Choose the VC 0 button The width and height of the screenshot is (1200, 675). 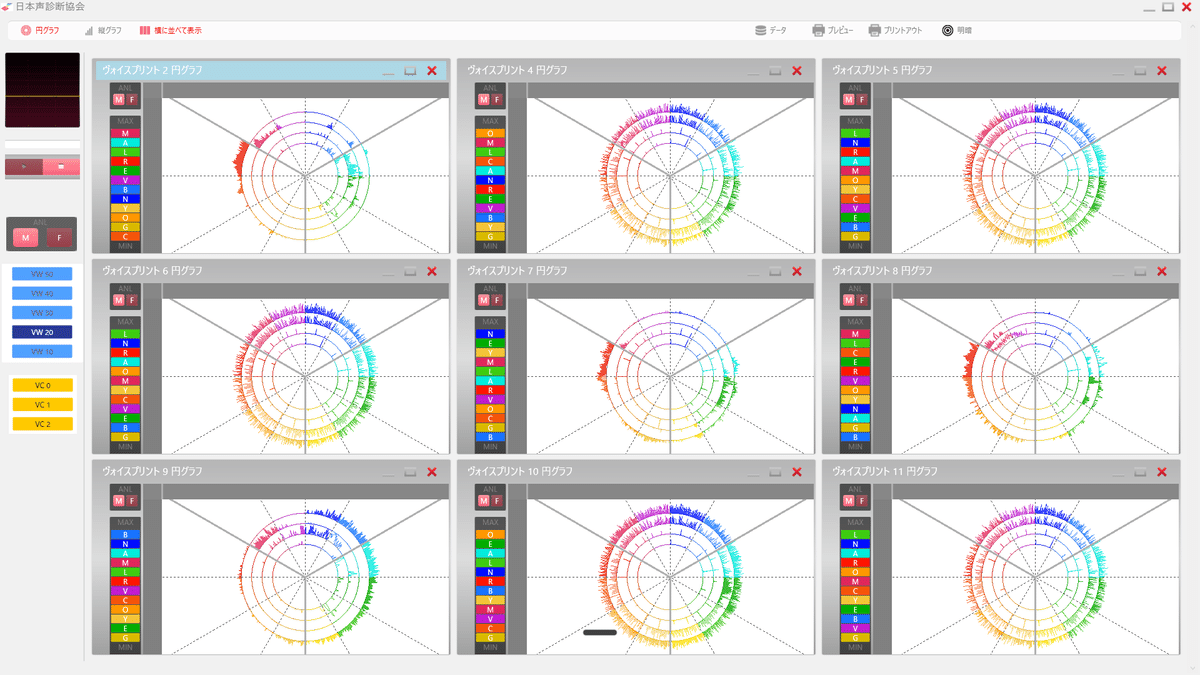42,385
